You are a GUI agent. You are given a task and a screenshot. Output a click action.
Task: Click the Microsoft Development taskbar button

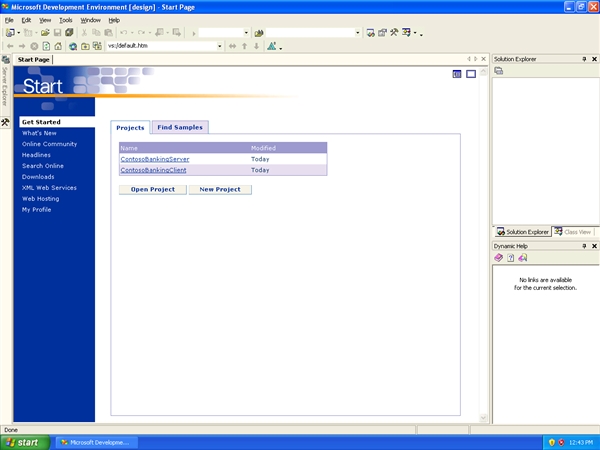[x=97, y=443]
